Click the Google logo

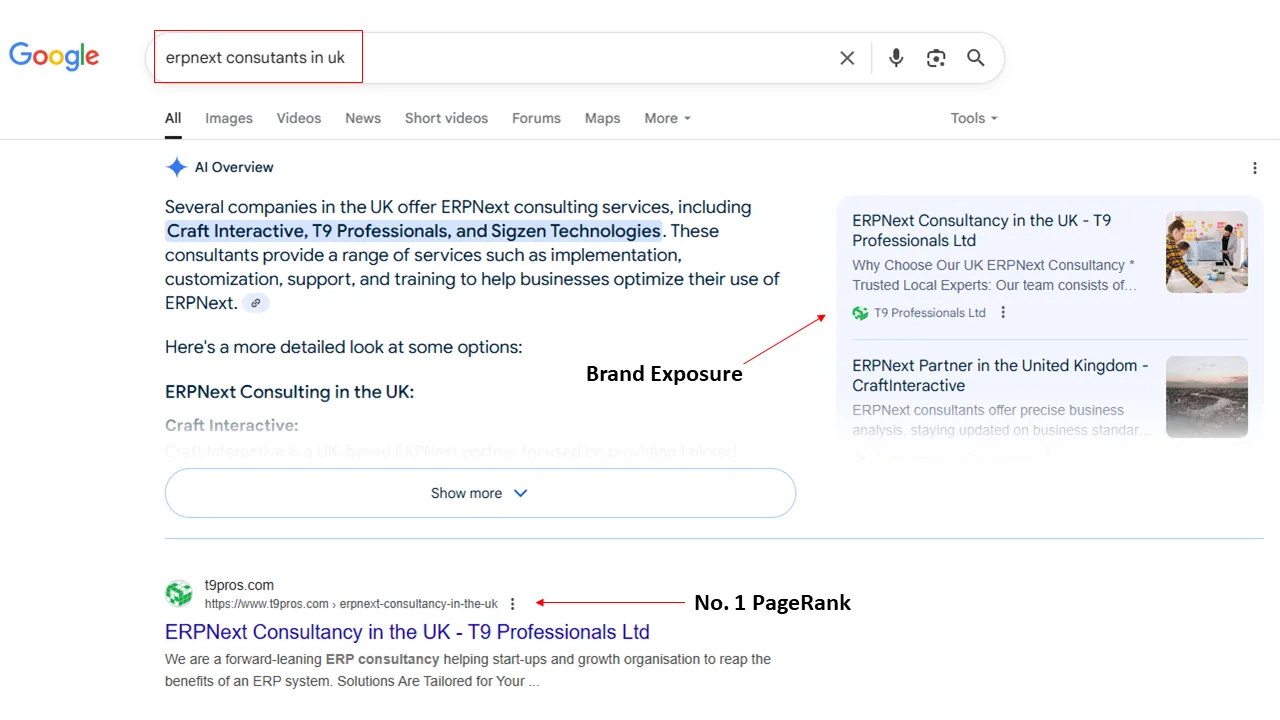click(54, 56)
